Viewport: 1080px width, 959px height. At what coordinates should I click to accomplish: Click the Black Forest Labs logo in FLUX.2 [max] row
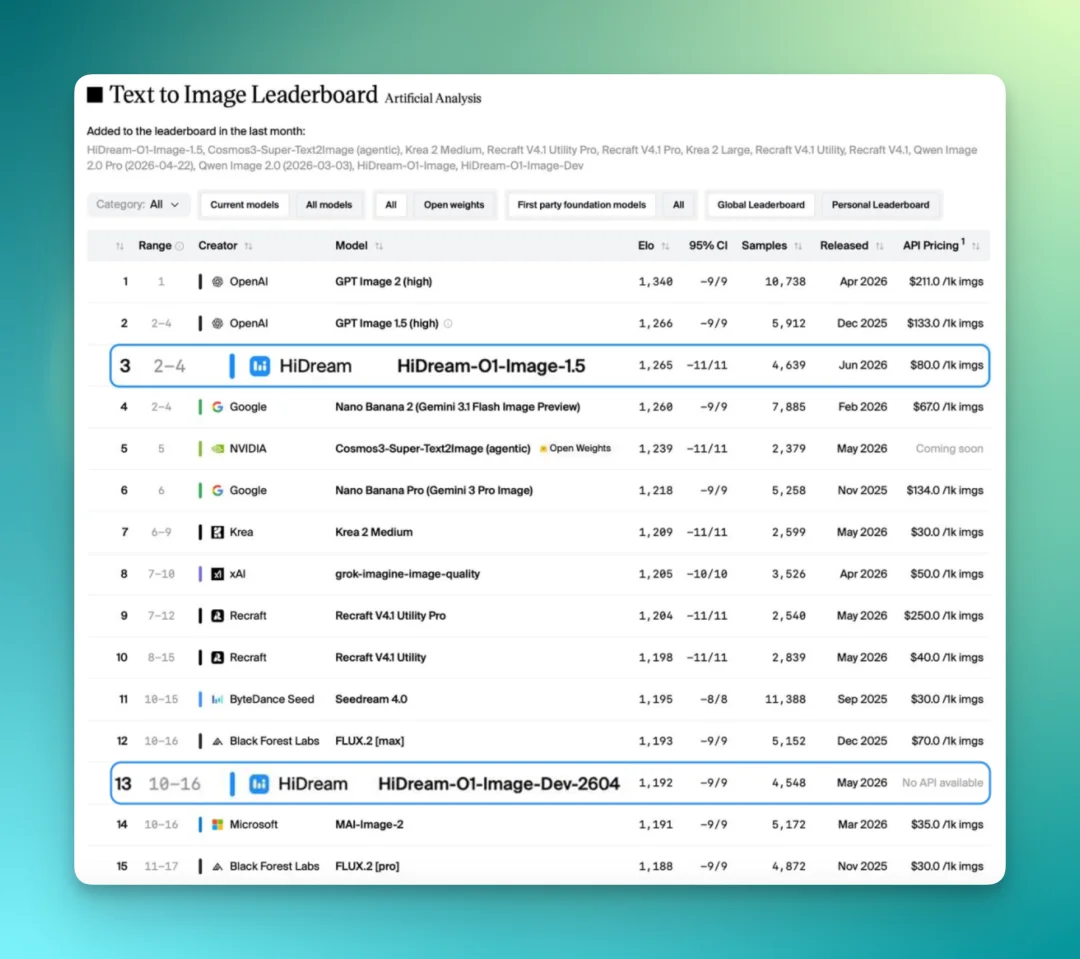coord(218,741)
